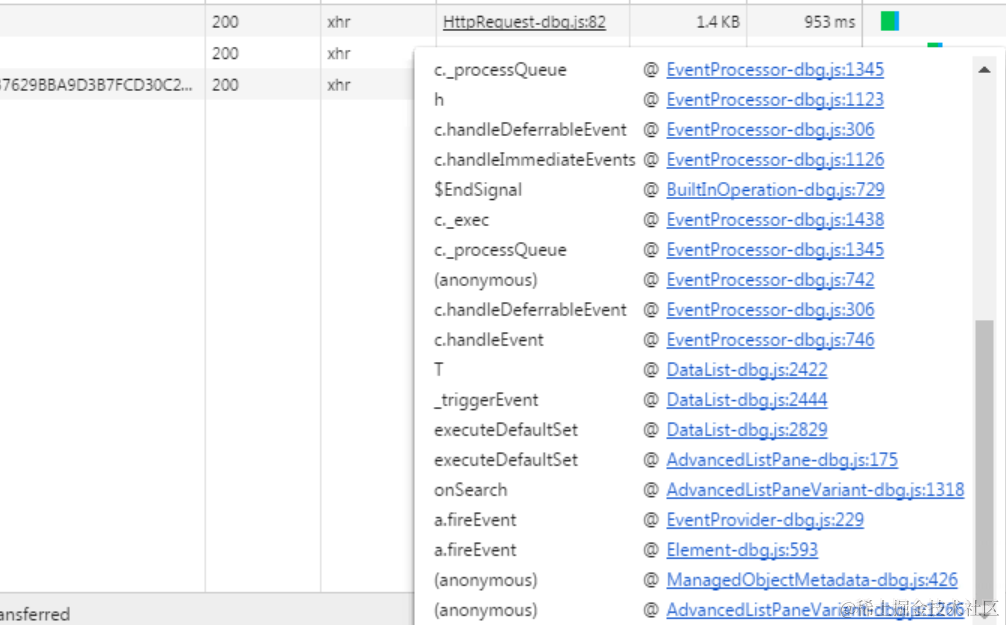
Task: Click the 'c.handleEvent' function name
Action: [x=489, y=339]
